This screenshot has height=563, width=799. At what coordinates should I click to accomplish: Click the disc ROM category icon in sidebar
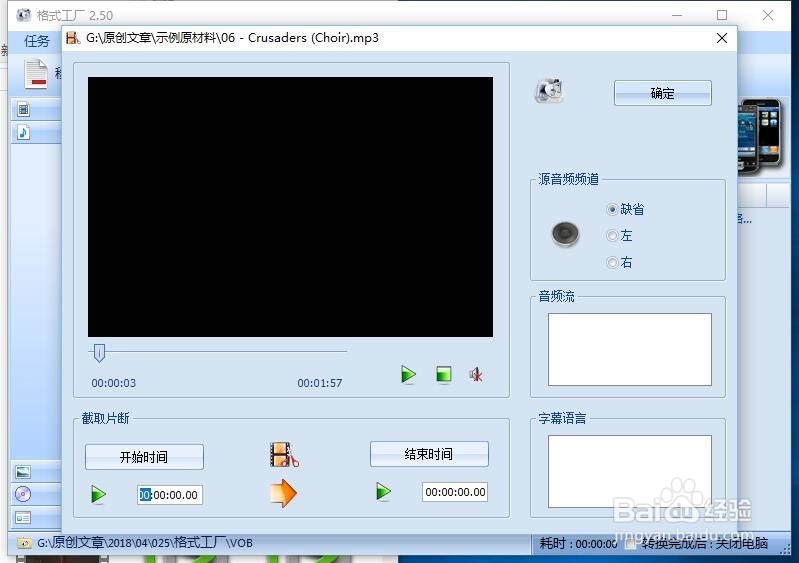point(23,494)
